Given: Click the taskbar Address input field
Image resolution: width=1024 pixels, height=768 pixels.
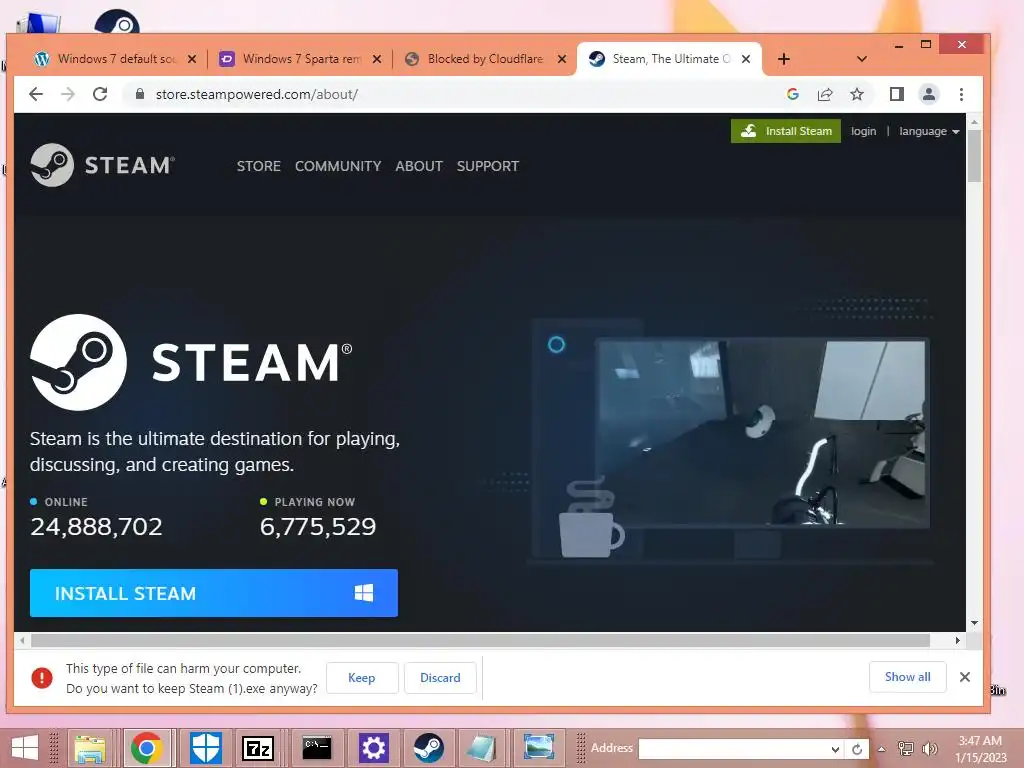Looking at the screenshot, I should click(734, 749).
